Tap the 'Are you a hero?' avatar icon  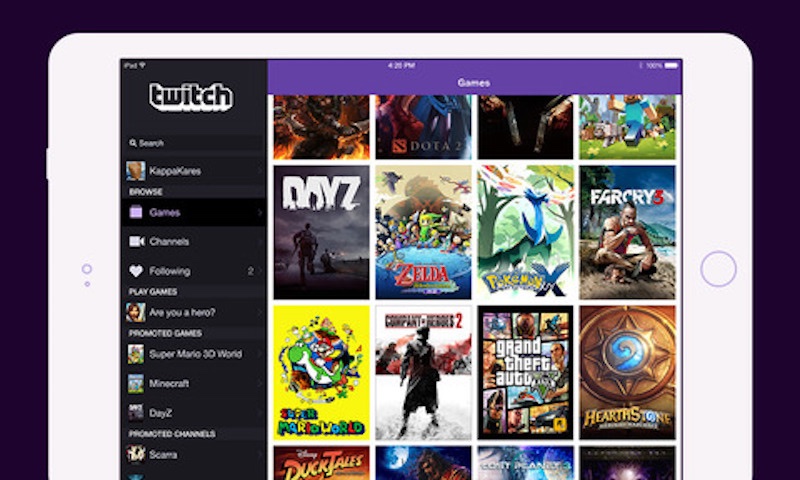coord(136,312)
